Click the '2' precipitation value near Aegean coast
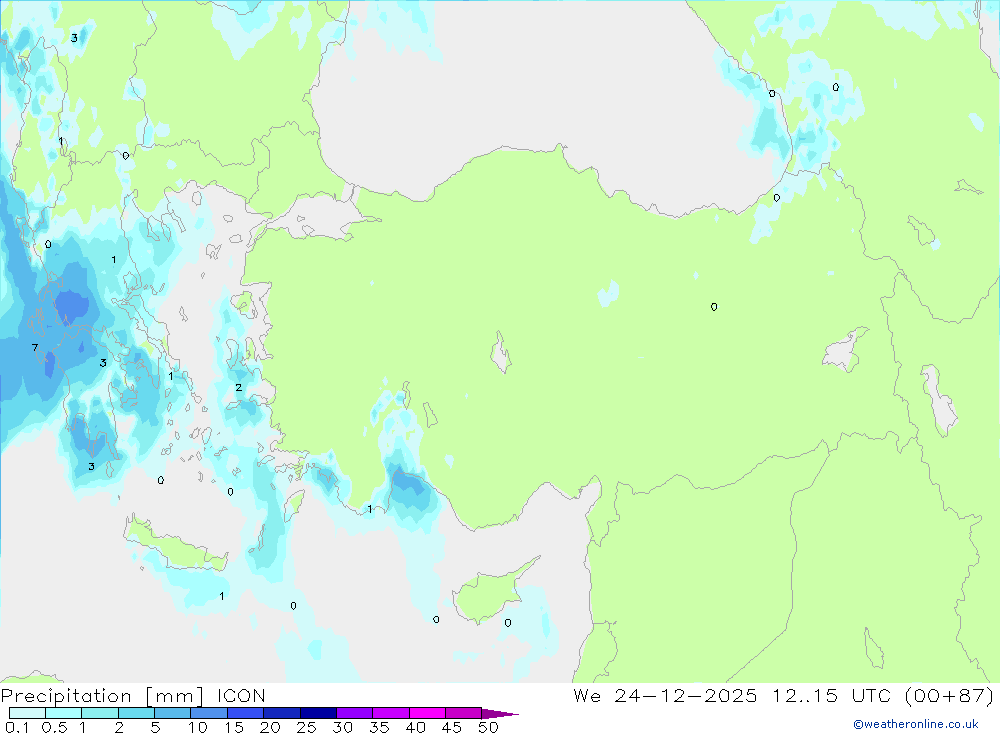This screenshot has width=1000, height=733. pyautogui.click(x=239, y=387)
